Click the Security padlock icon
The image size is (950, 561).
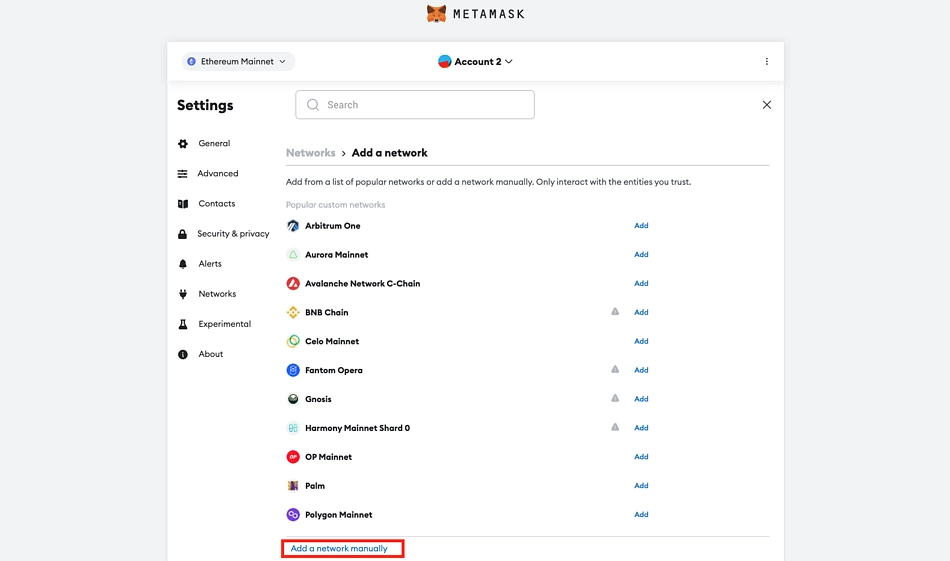click(182, 234)
